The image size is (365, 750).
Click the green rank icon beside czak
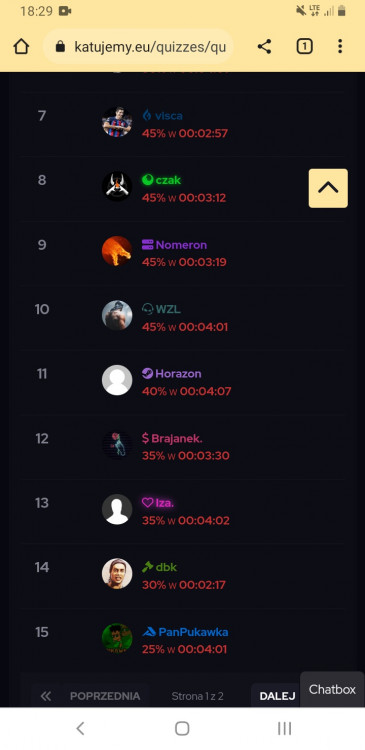click(x=147, y=180)
